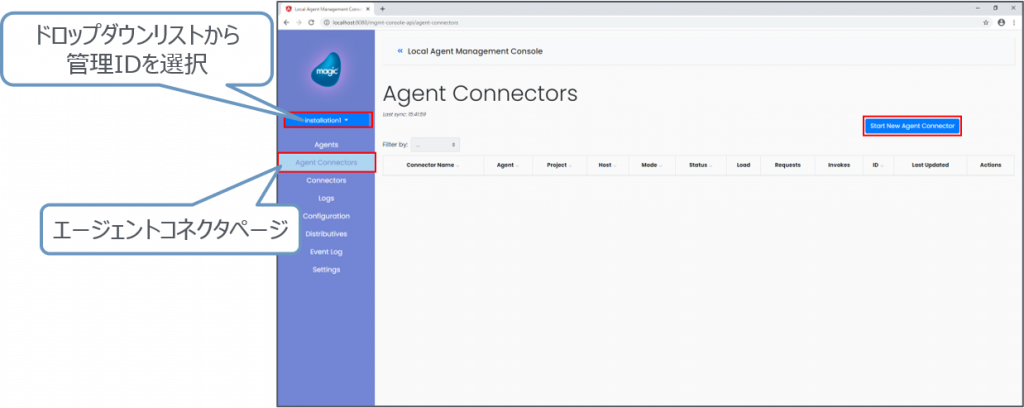Click browser back arrow
The image size is (1024, 408).
tap(286, 21)
